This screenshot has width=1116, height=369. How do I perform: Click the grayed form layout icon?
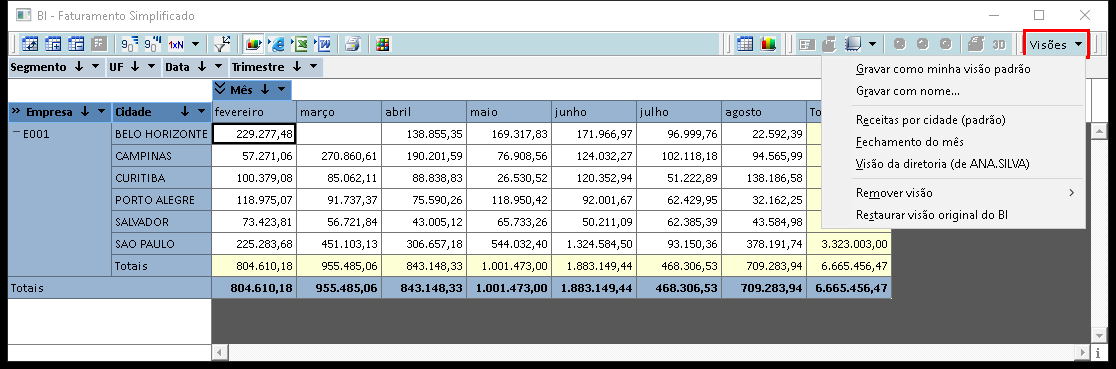pos(806,44)
